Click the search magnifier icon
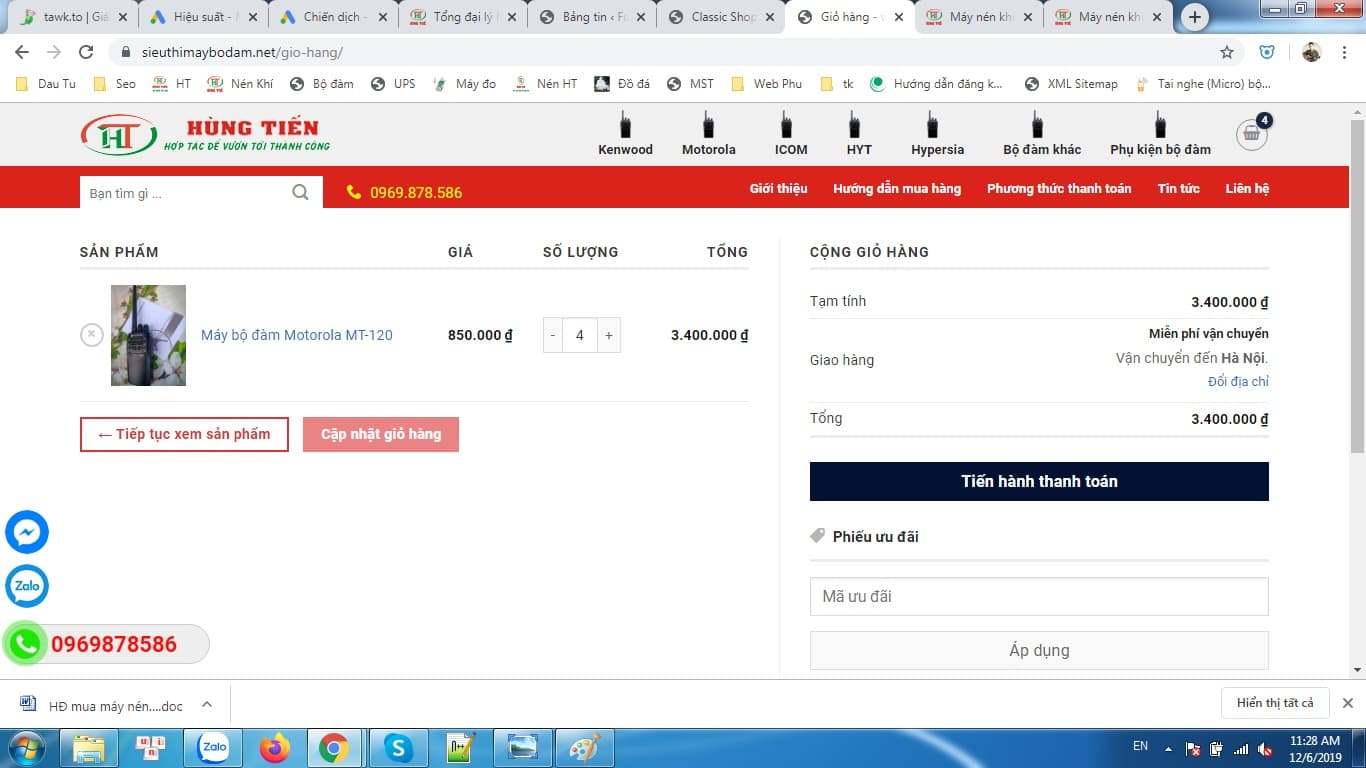Viewport: 1366px width, 768px height. [300, 193]
